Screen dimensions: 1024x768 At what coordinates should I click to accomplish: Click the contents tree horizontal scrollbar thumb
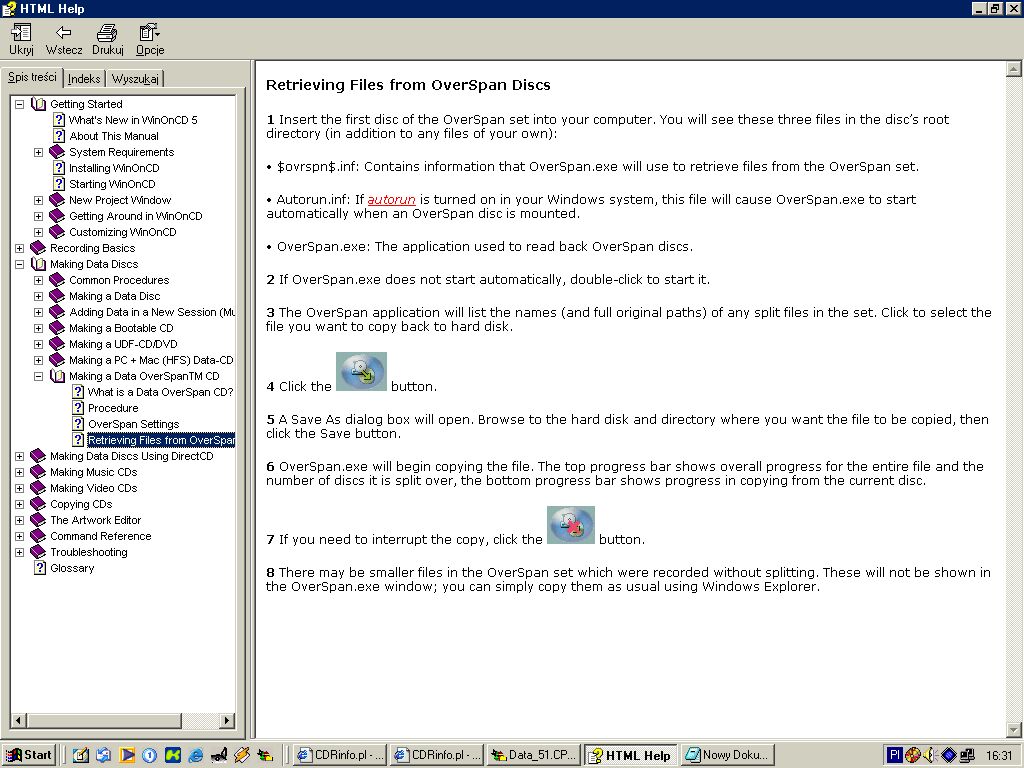[104, 720]
